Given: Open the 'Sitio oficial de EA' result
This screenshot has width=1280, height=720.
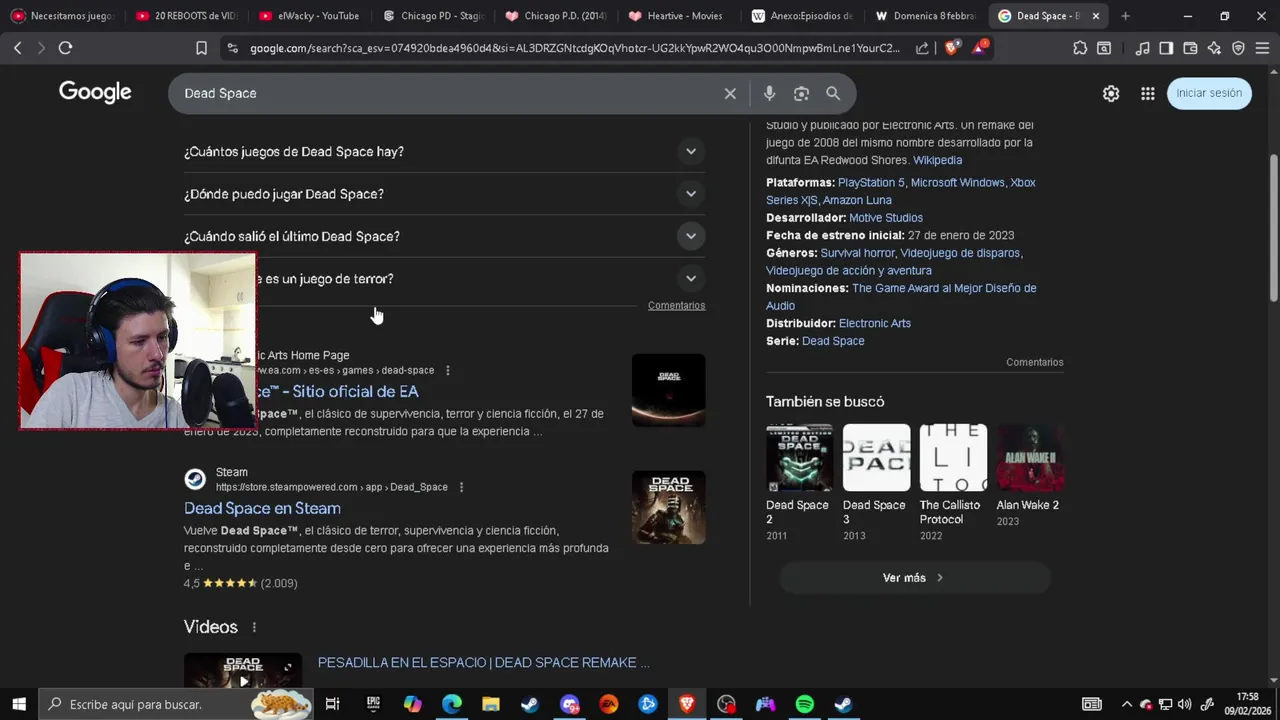Looking at the screenshot, I should (x=338, y=392).
